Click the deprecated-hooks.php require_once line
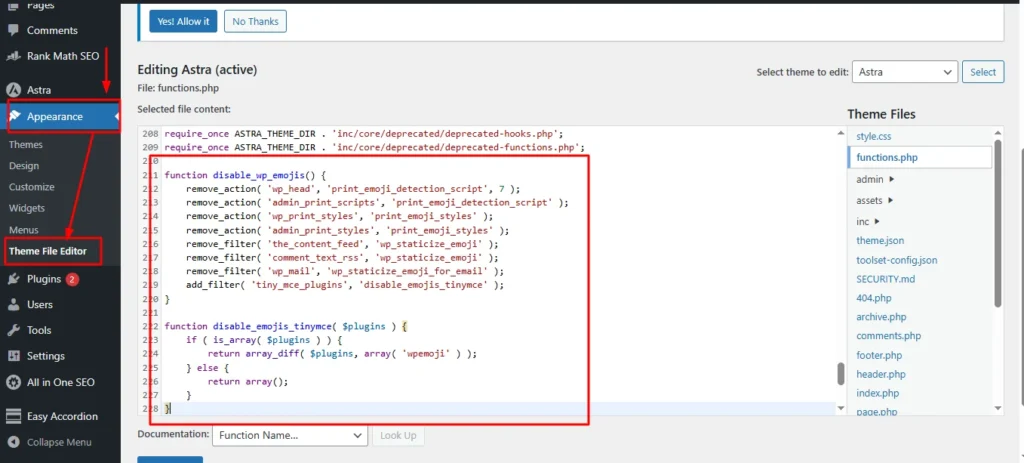Viewport: 1024px width, 463px height. pyautogui.click(x=364, y=133)
